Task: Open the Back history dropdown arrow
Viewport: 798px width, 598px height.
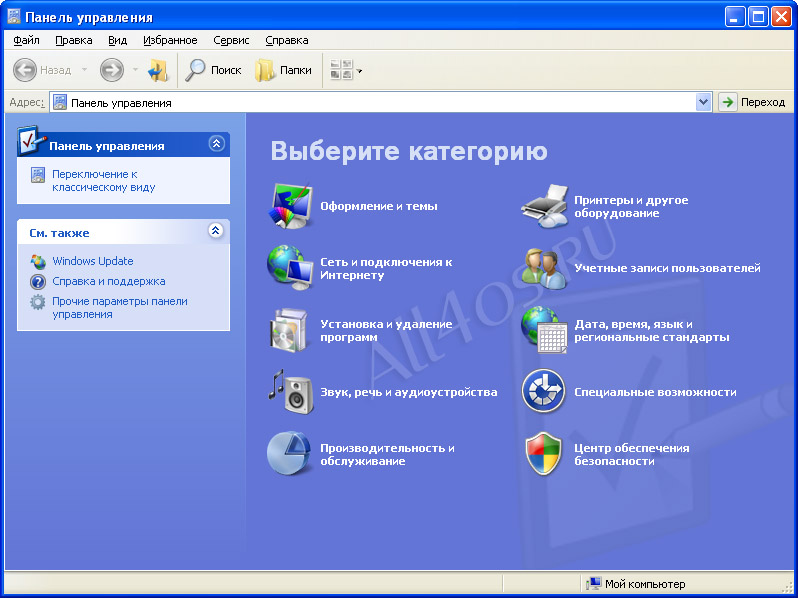Action: pos(84,70)
